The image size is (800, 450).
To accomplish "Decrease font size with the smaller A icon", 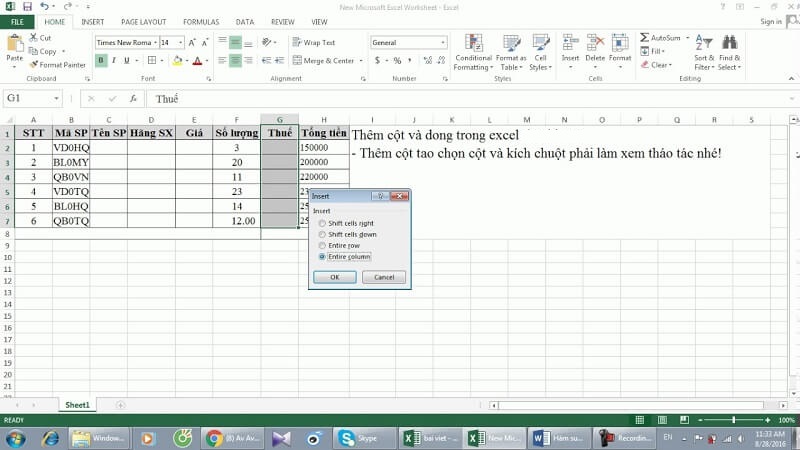I will click(x=205, y=42).
